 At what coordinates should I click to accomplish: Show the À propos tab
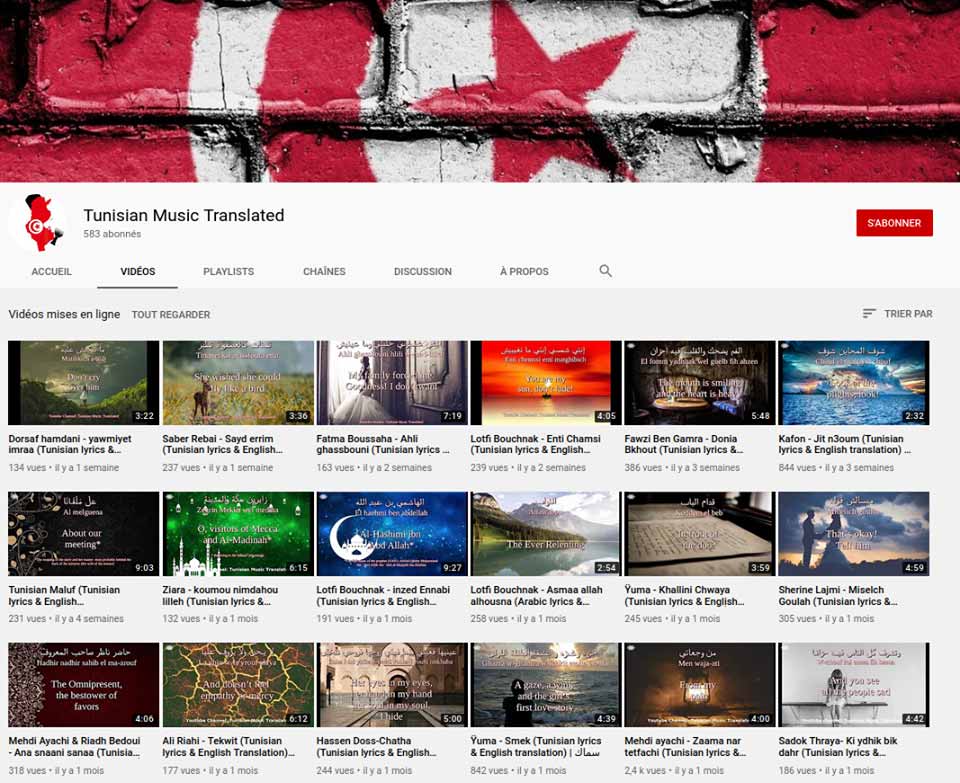tap(524, 271)
